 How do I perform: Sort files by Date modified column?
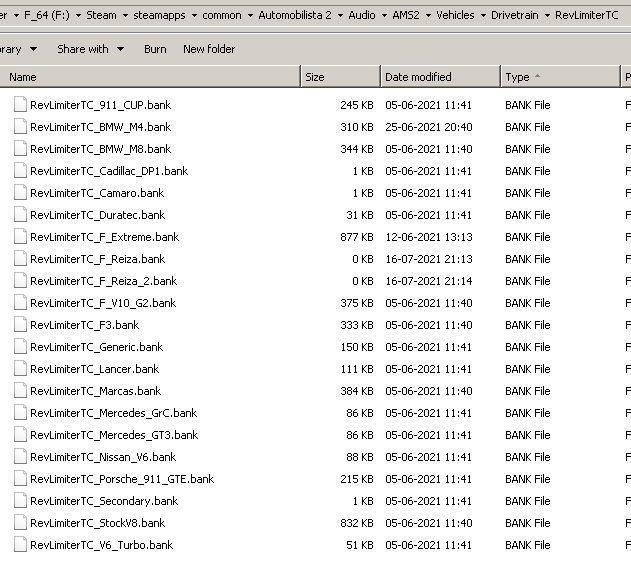coord(440,77)
